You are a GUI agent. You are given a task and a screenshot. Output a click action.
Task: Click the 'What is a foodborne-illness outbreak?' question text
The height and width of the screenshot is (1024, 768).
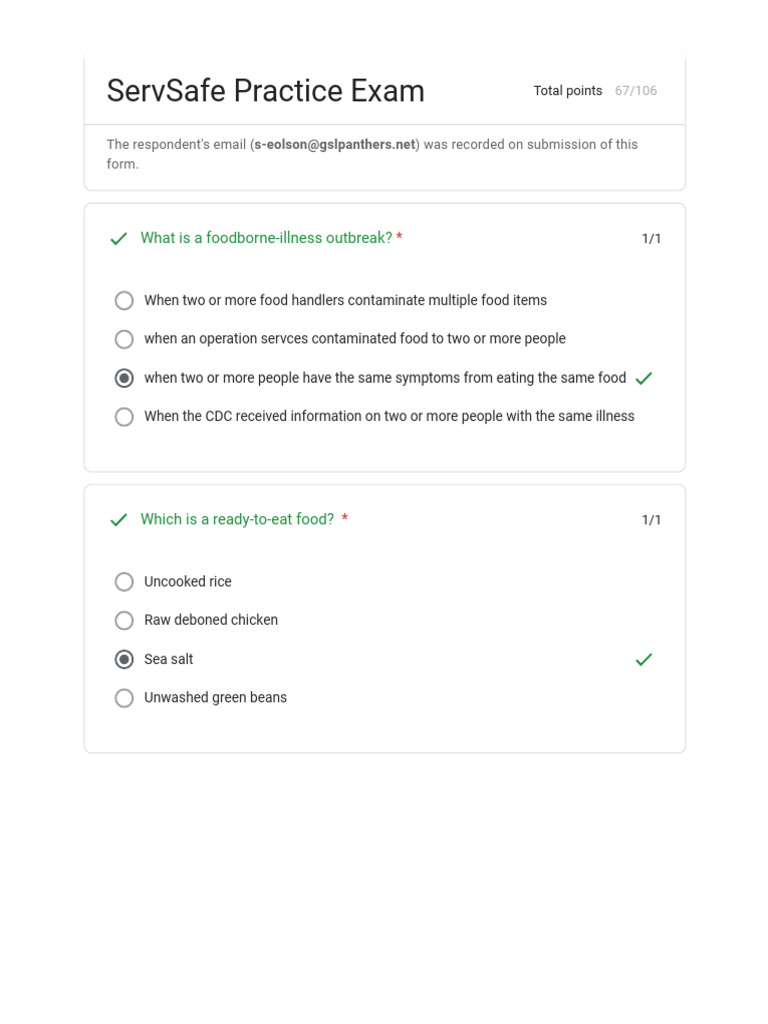266,238
